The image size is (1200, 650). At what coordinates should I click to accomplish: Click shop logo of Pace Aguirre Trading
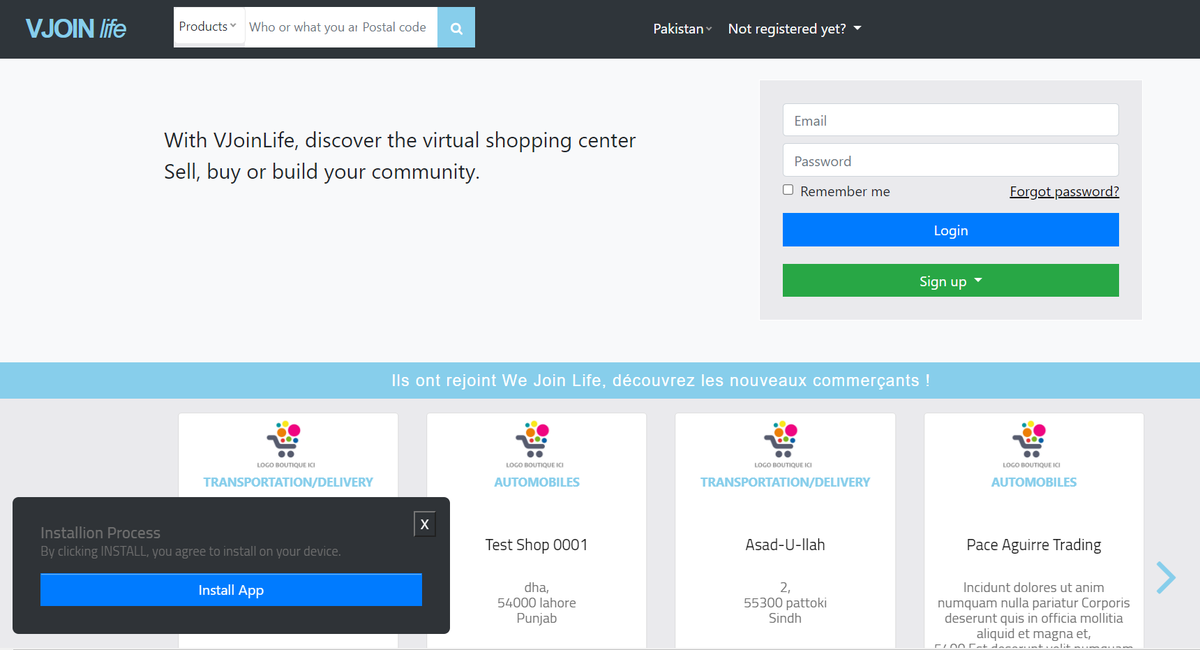[x=1034, y=444]
